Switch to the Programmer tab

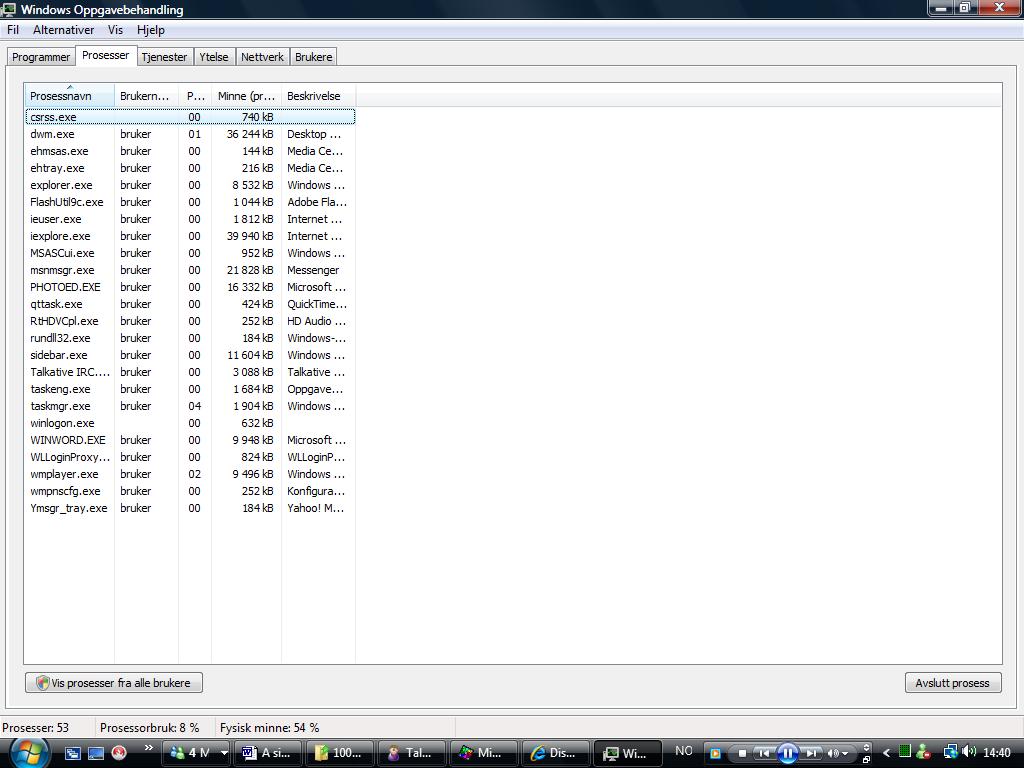point(40,57)
